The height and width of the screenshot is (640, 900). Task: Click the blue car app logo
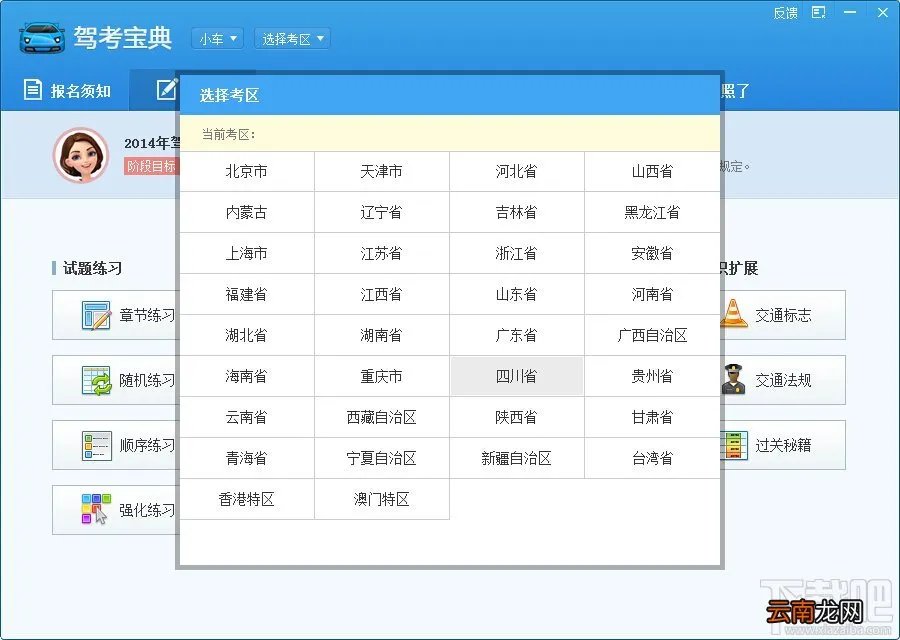pyautogui.click(x=42, y=38)
